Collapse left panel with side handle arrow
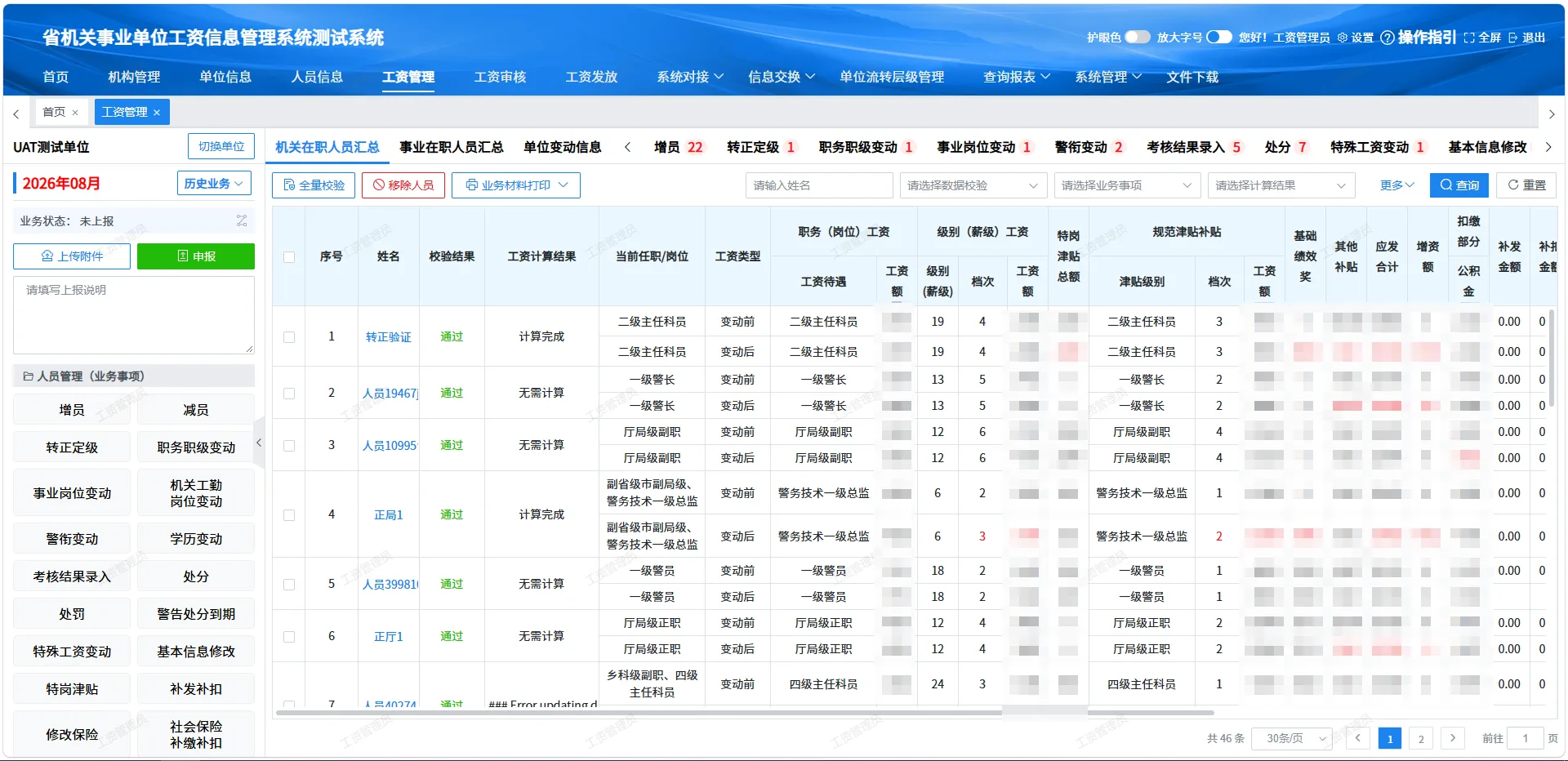The height and width of the screenshot is (761, 1568). pos(259,443)
